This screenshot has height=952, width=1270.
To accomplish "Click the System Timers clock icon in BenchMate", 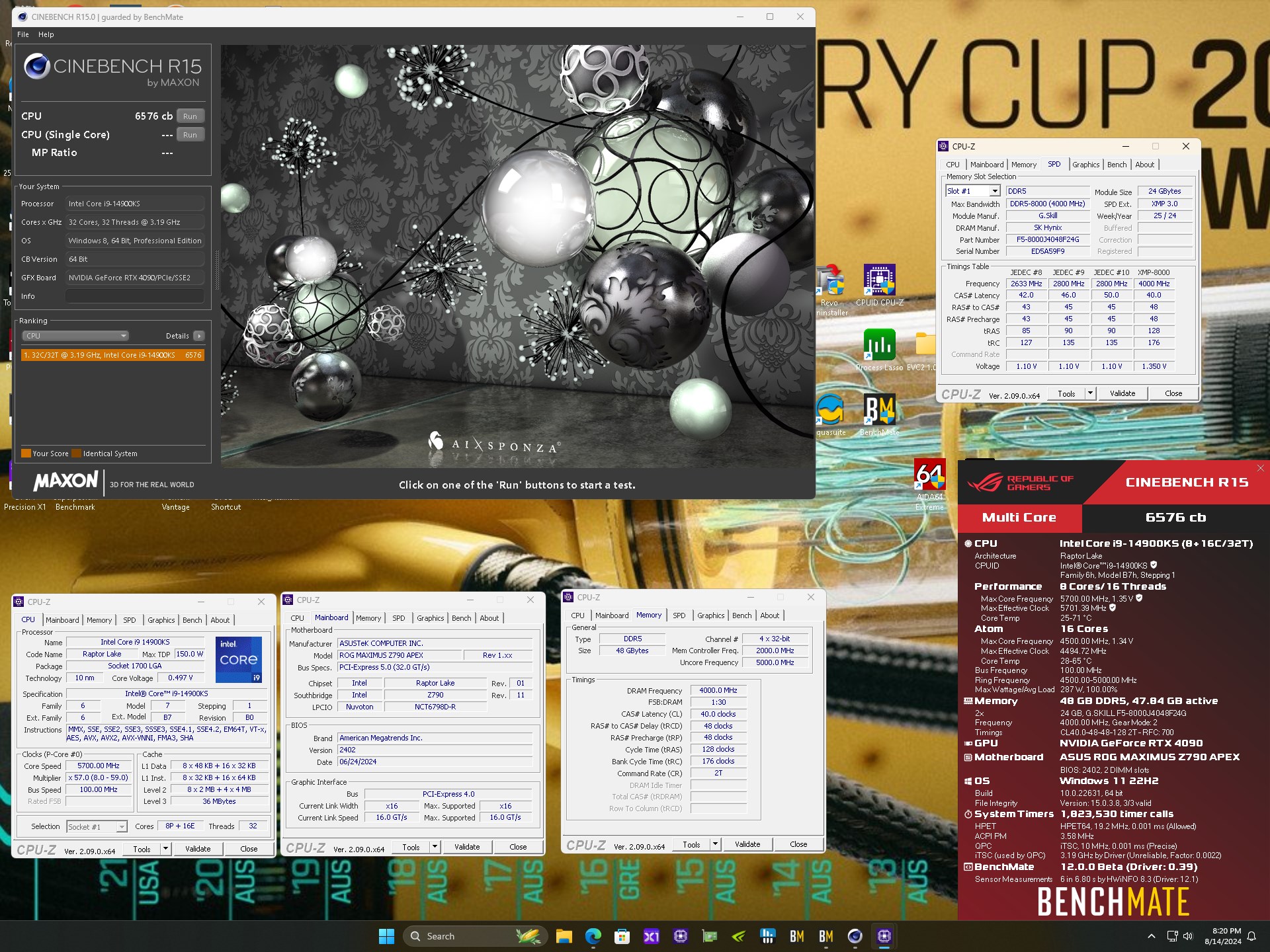I will (968, 814).
